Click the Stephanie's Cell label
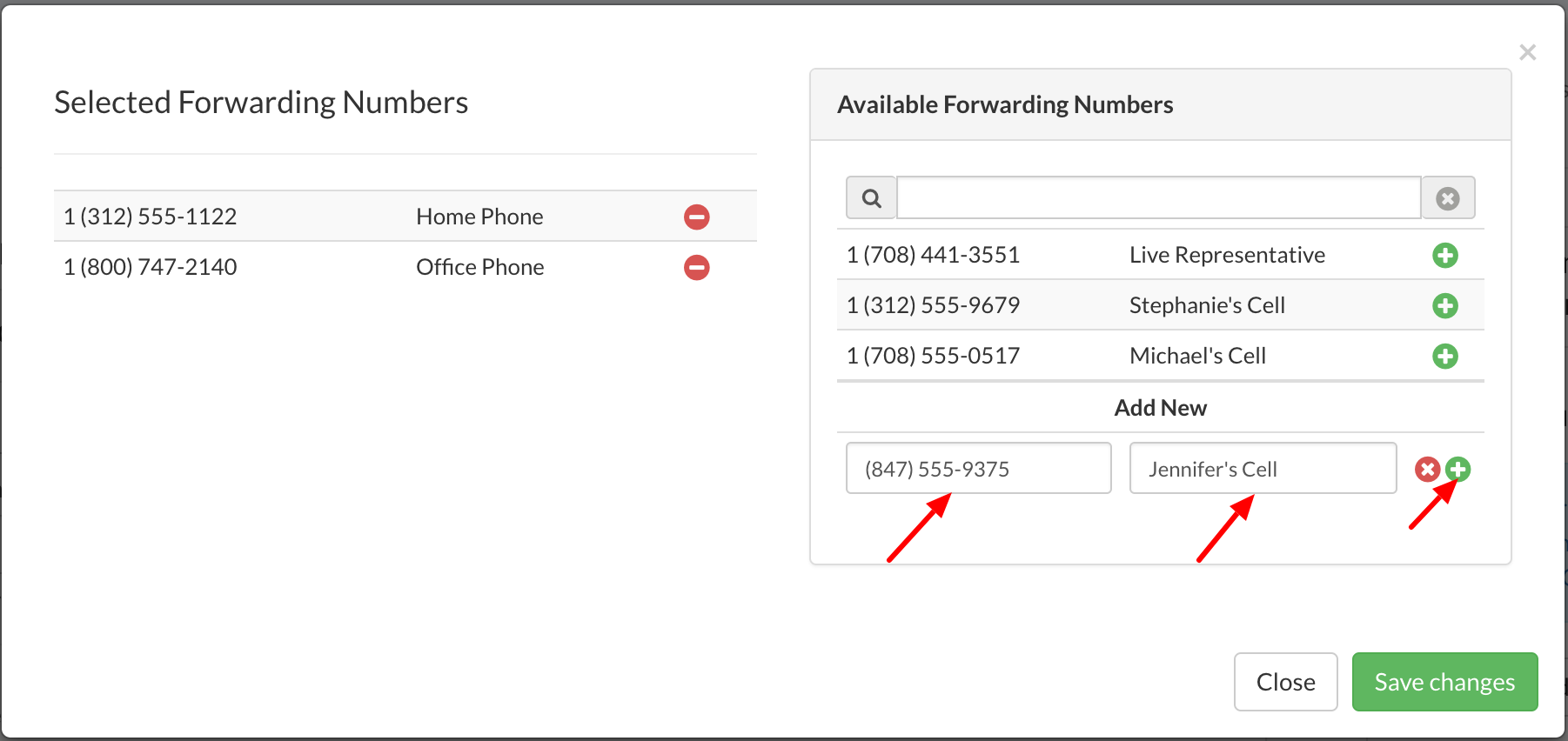Screen dimensions: 1568x741 tap(1207, 305)
